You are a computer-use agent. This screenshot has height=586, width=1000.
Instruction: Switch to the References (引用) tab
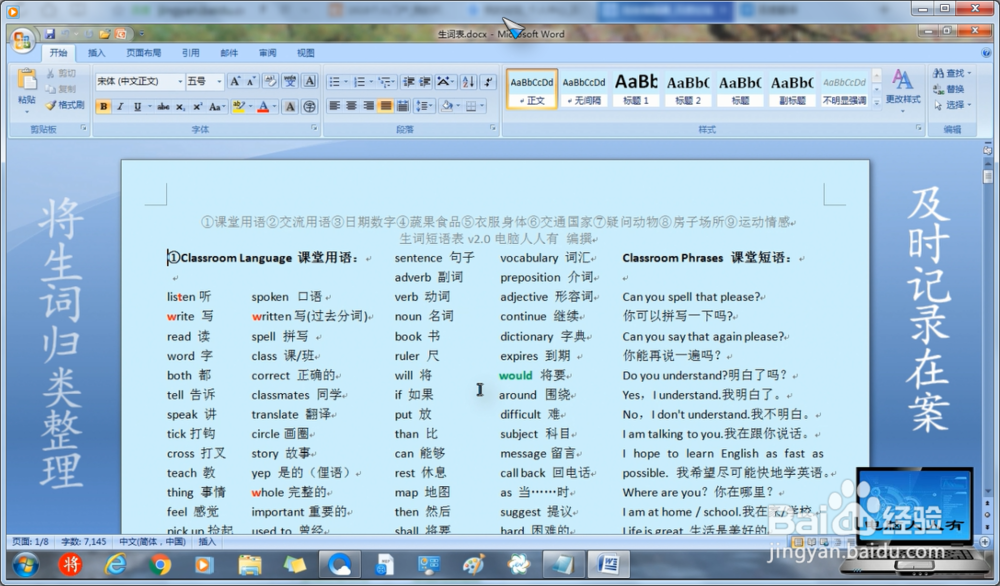(190, 53)
